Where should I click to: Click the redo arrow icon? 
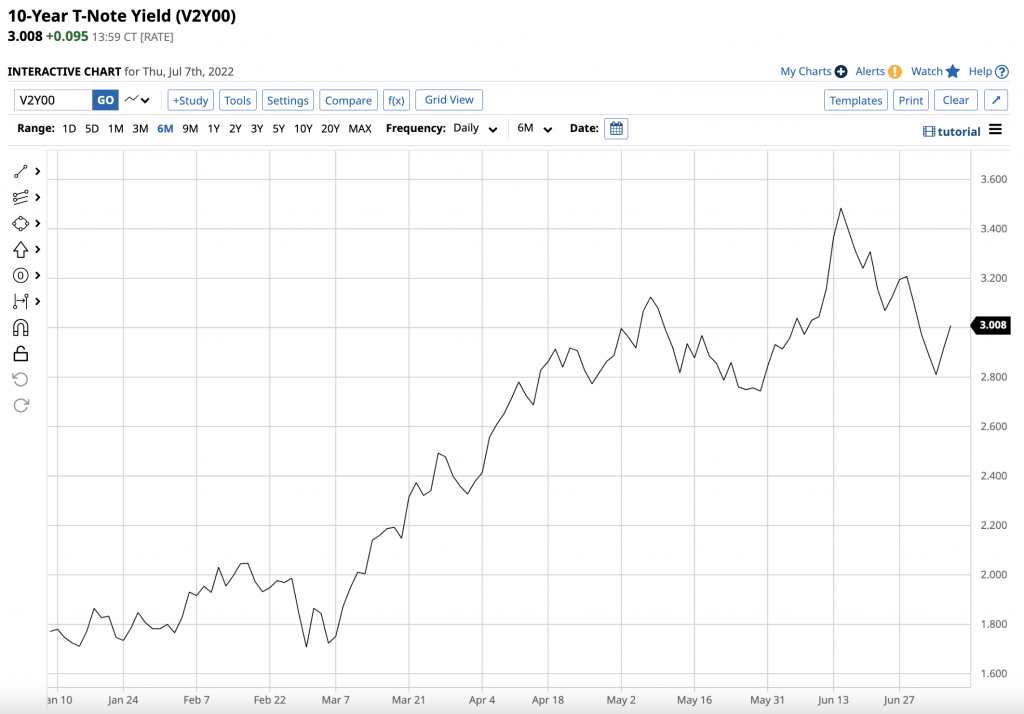pos(20,406)
